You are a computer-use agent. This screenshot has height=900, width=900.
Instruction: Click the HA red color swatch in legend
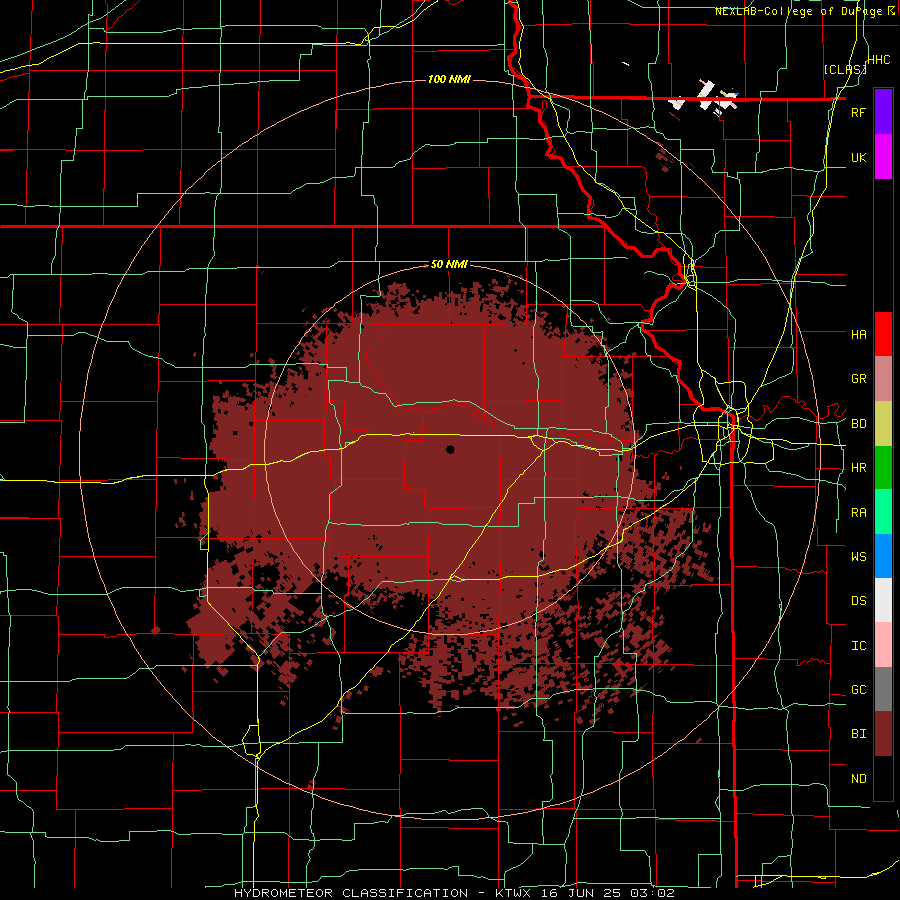click(883, 334)
